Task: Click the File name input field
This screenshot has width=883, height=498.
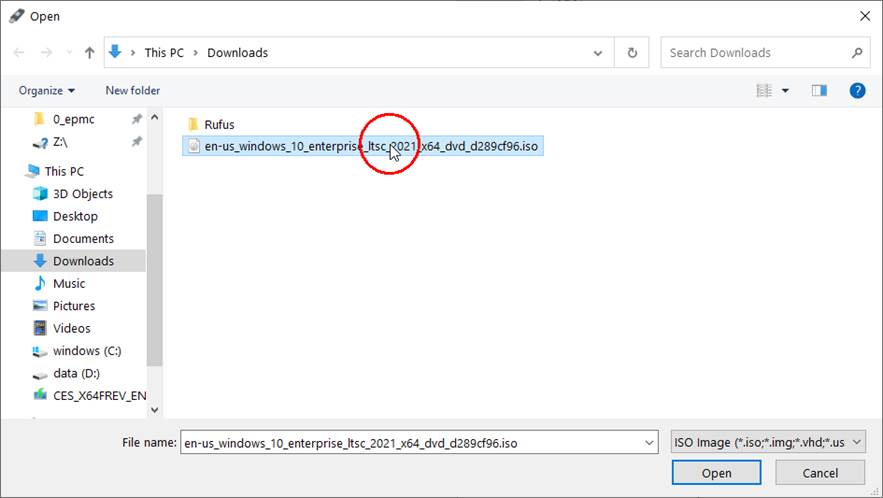Action: [x=410, y=442]
